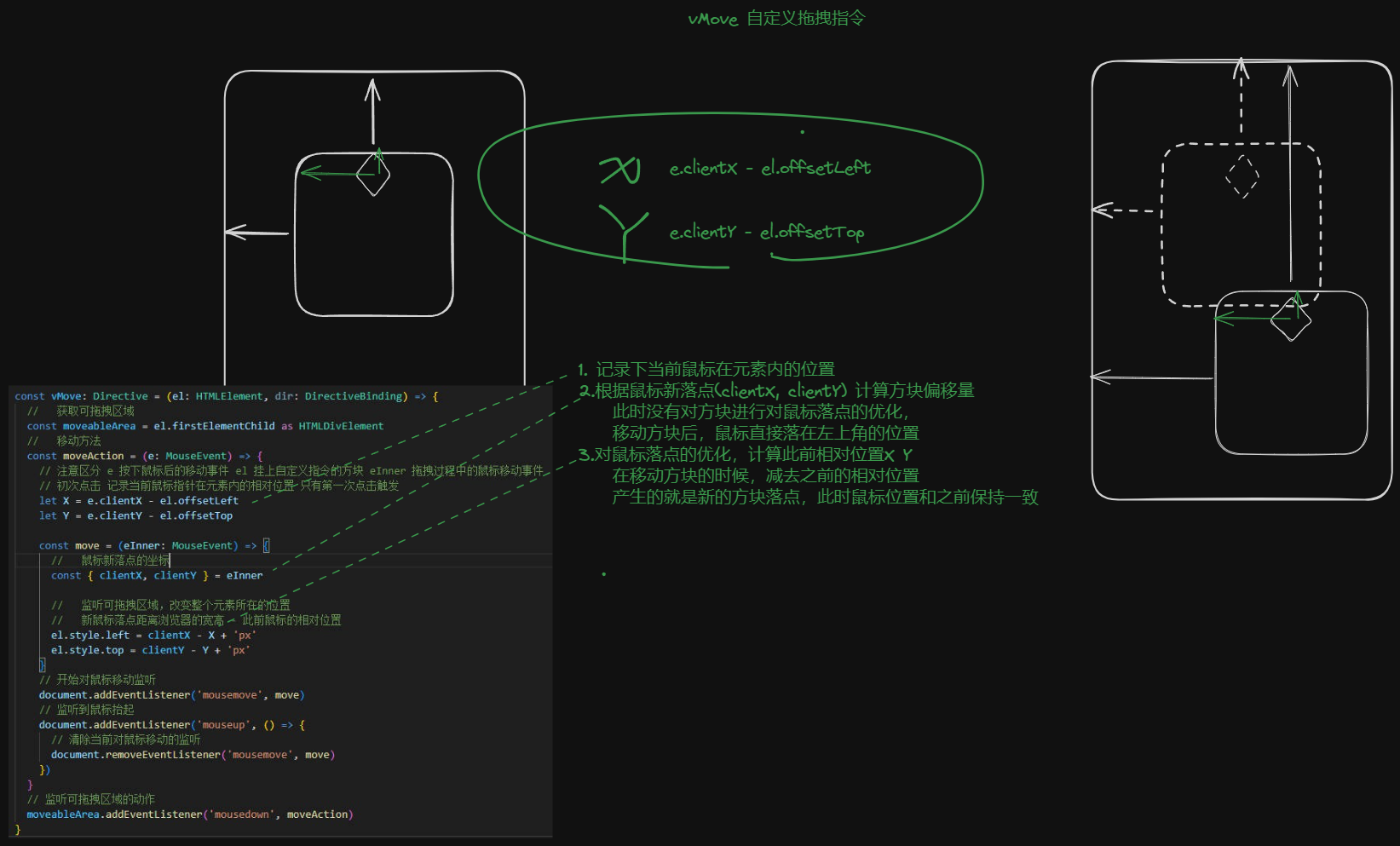Click code line "document.addEventListener('mouseup', () => {"
Screen dimensions: 1400x846
click(x=172, y=724)
